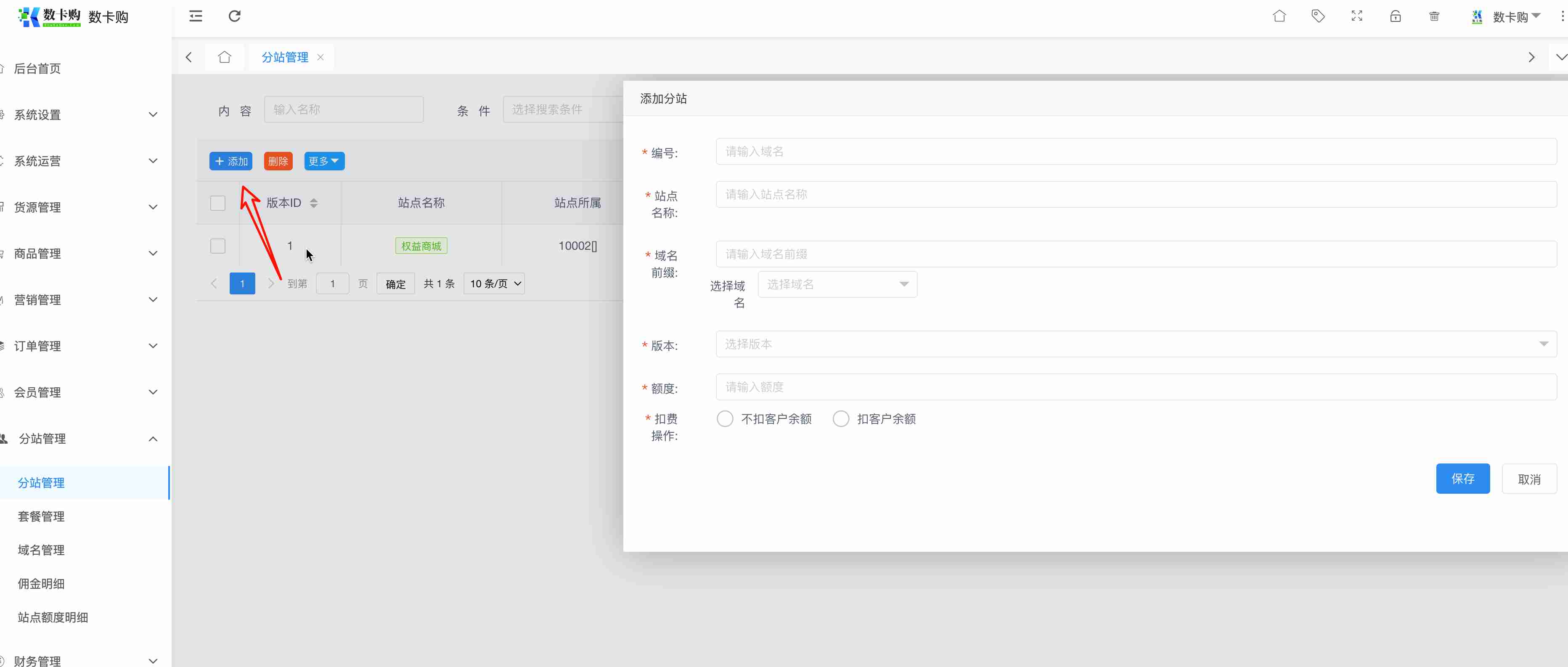1568x667 pixels.
Task: Click the home icon in top-right toolbar
Action: tap(1279, 16)
